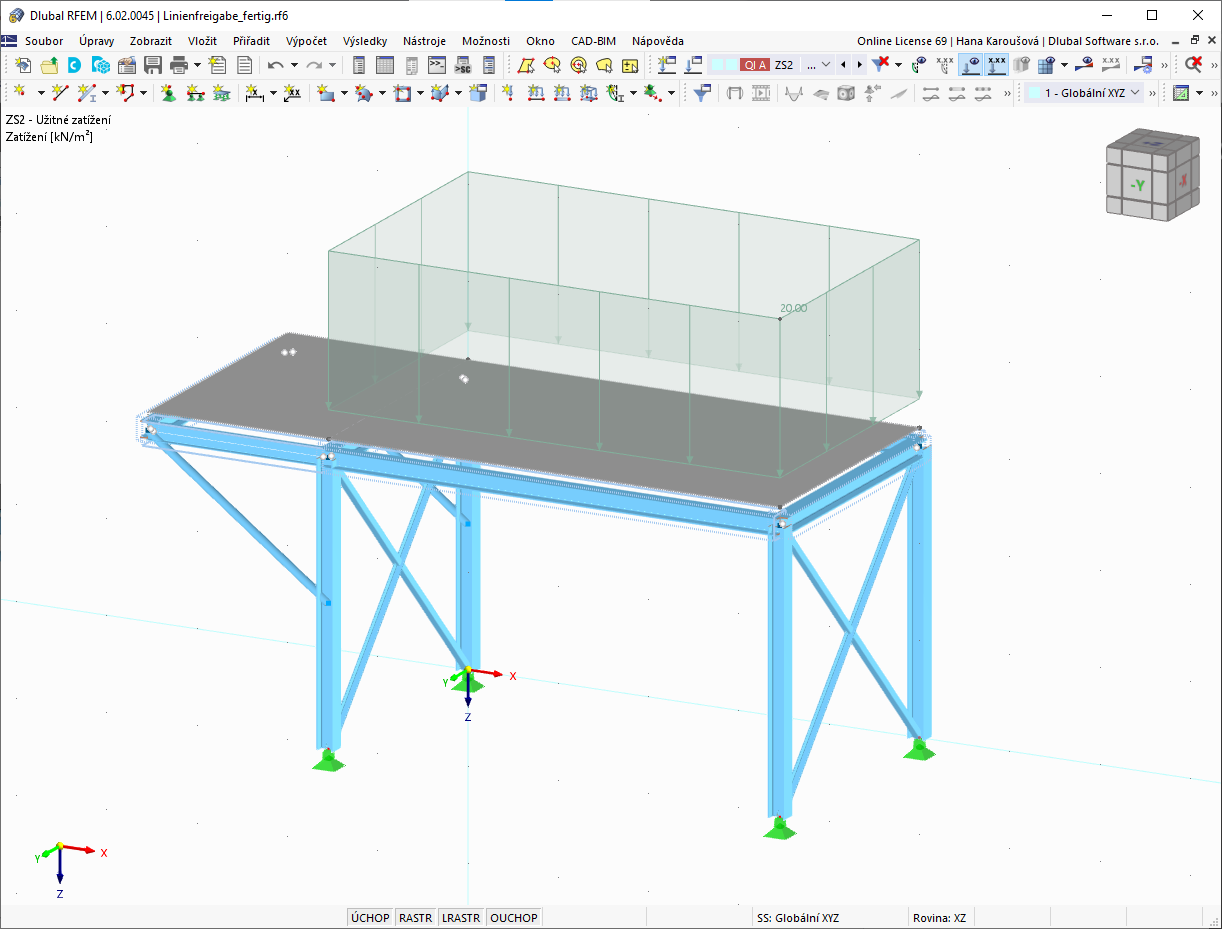Open the Dlubal Center blue C icon
This screenshot has width=1222, height=929.
(x=74, y=65)
